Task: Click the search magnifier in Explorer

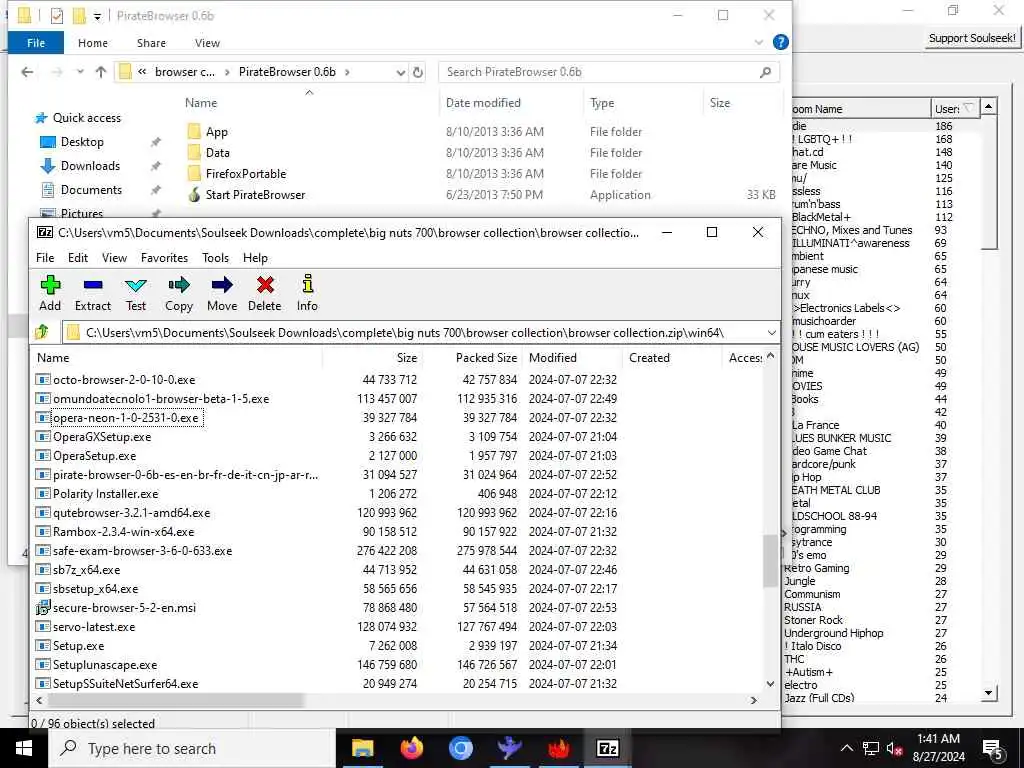Action: coord(765,72)
